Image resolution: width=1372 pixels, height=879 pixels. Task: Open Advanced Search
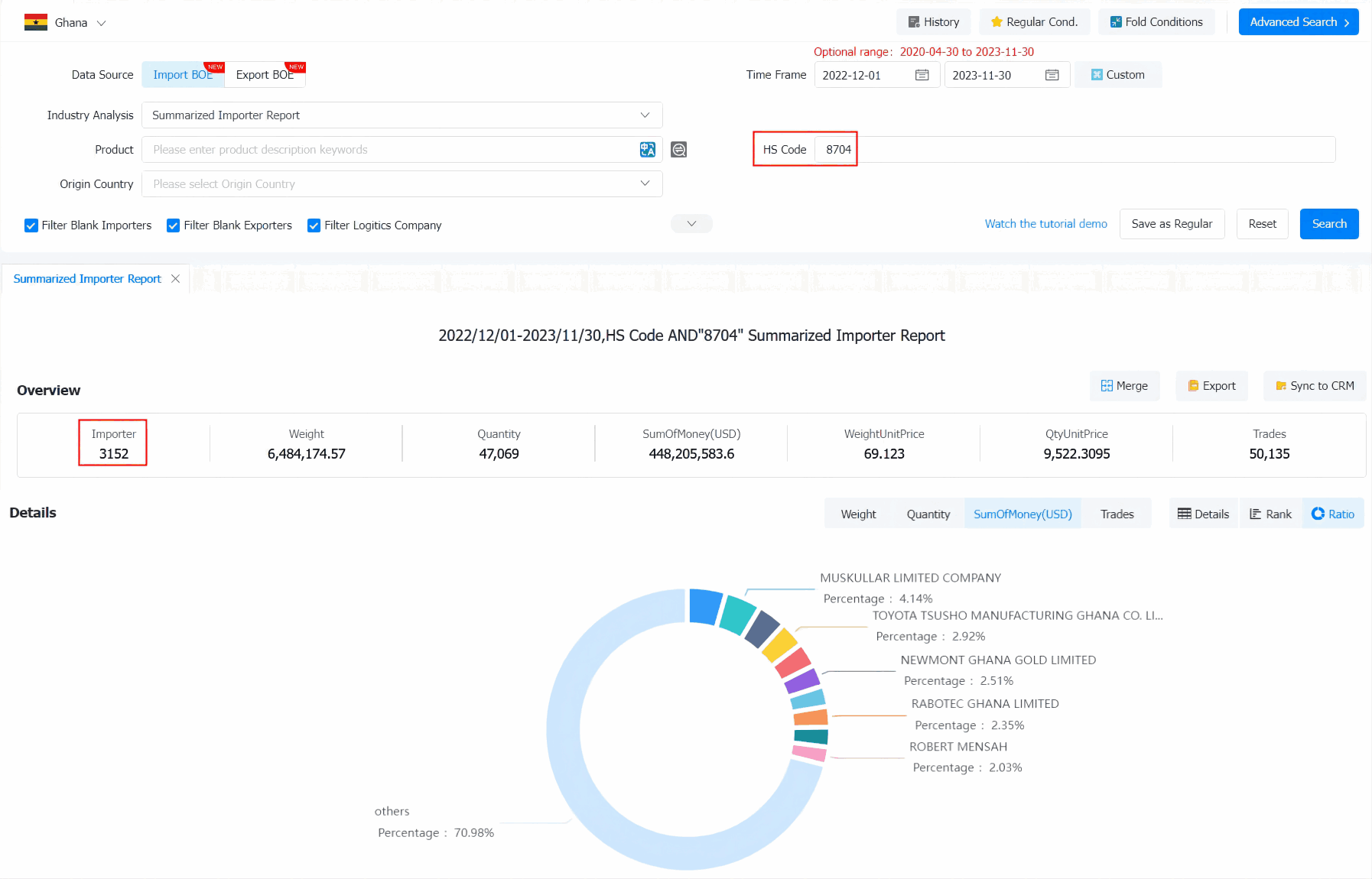coord(1299,22)
